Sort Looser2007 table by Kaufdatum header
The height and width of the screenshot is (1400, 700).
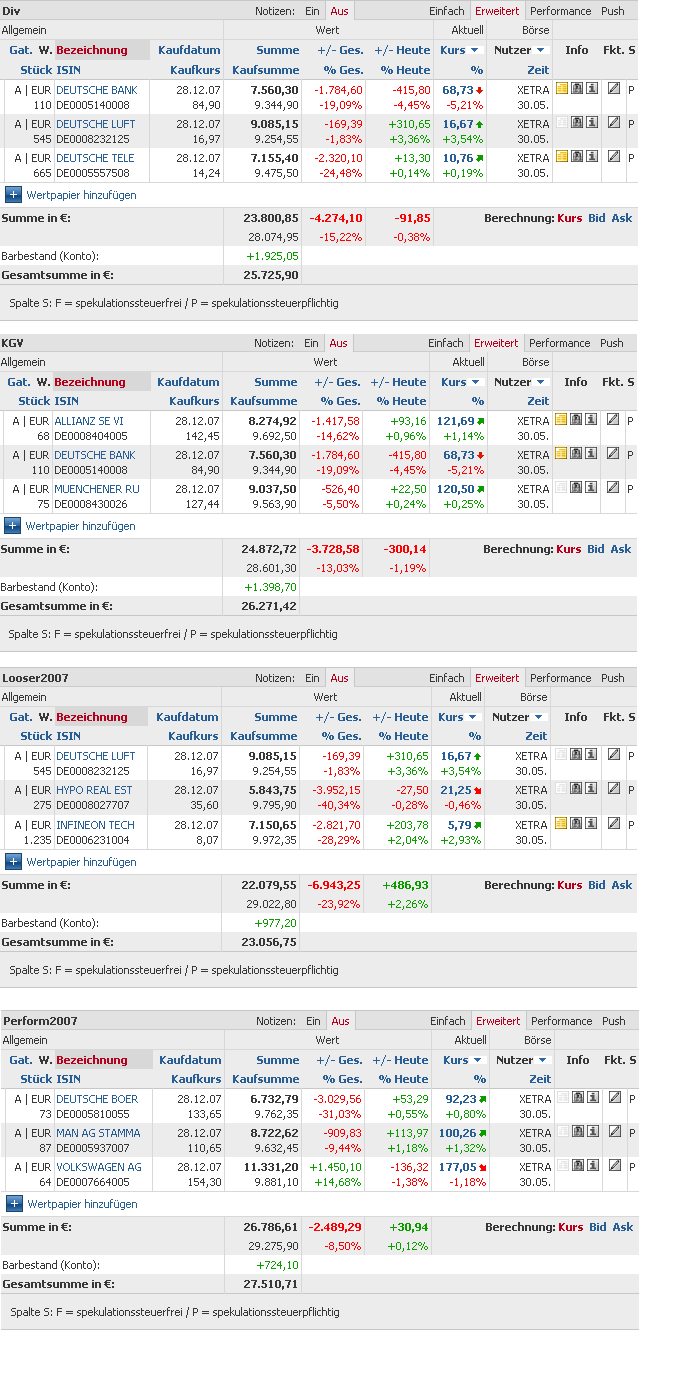coord(187,717)
